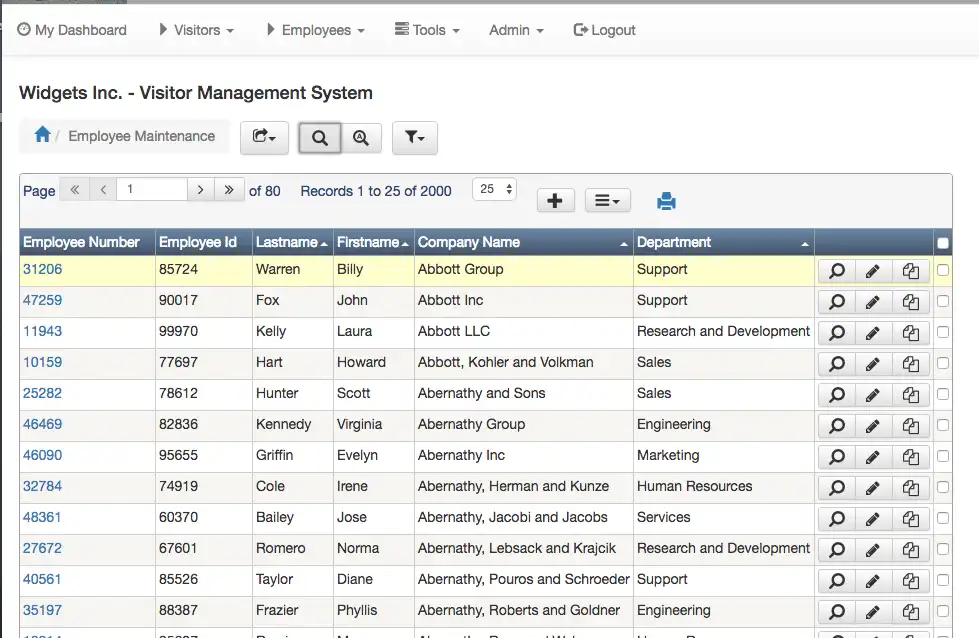Open the advanced search icon

click(362, 138)
